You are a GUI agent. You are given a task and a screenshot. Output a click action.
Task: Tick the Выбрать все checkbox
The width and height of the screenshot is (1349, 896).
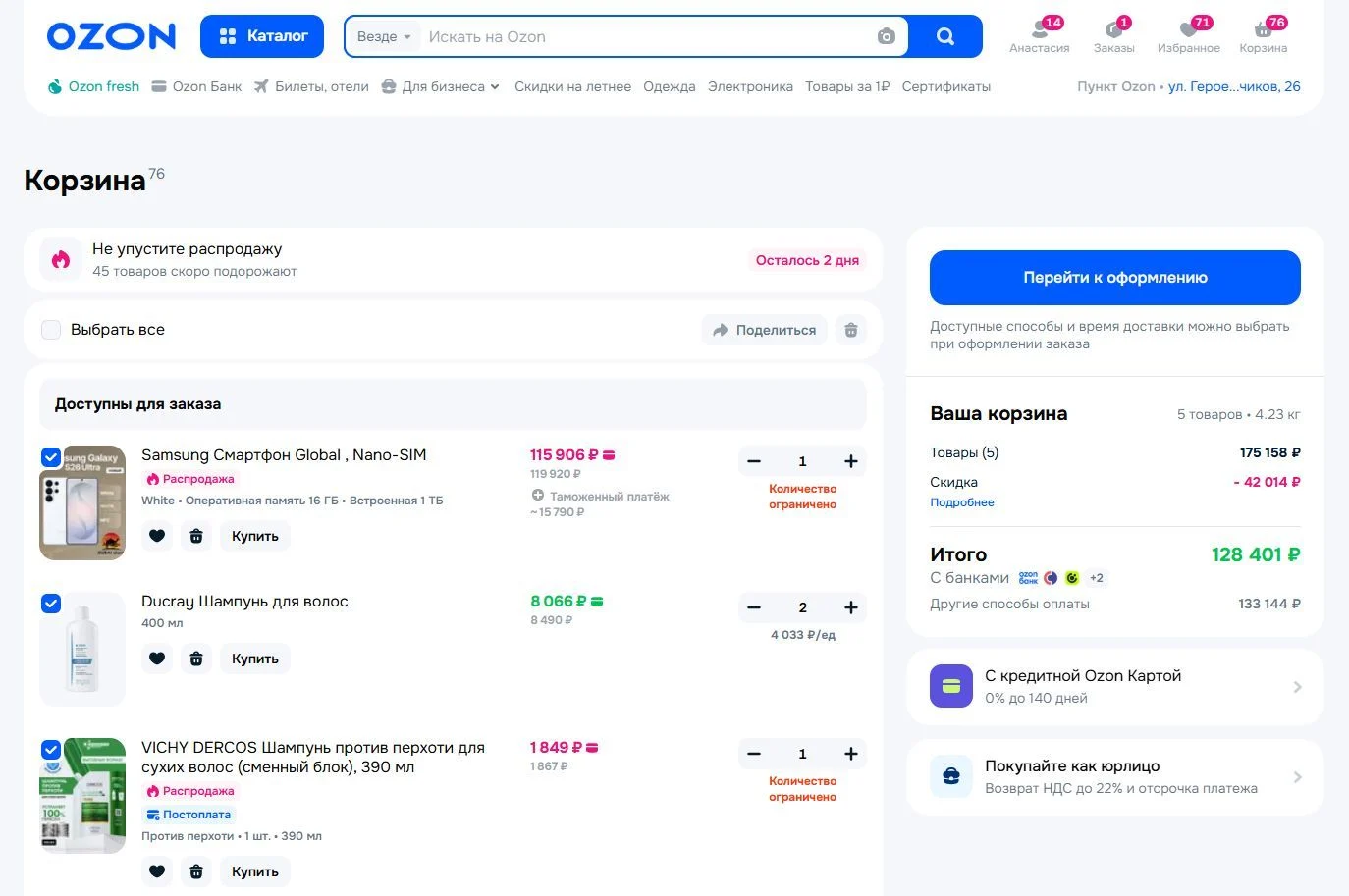point(51,330)
